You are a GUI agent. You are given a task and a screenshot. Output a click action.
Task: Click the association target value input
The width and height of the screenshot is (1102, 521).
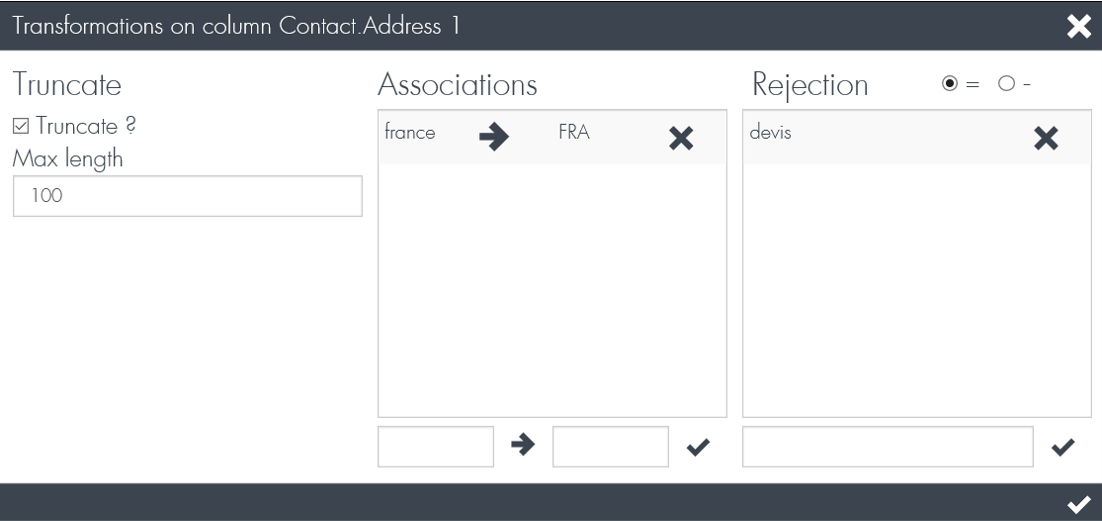611,446
